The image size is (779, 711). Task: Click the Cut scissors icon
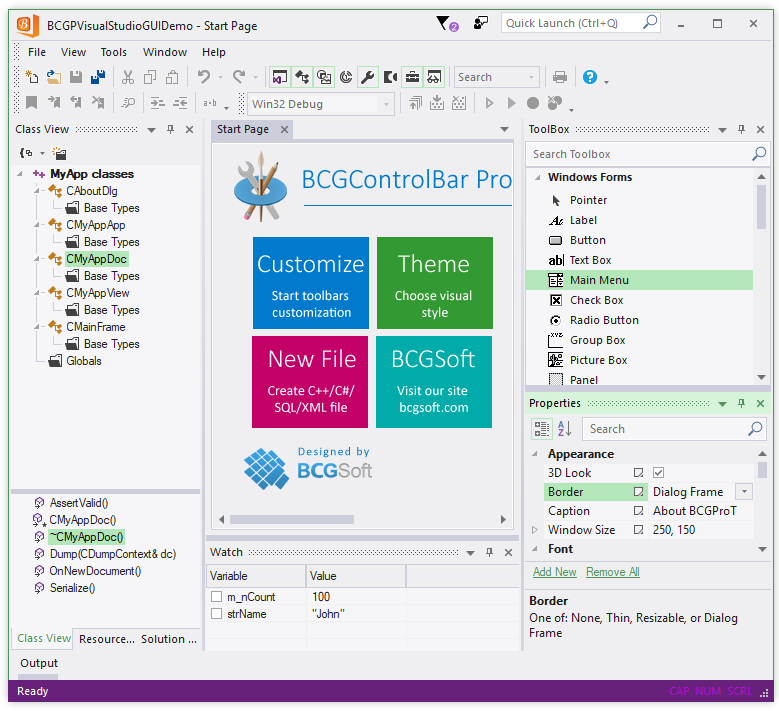click(x=128, y=77)
